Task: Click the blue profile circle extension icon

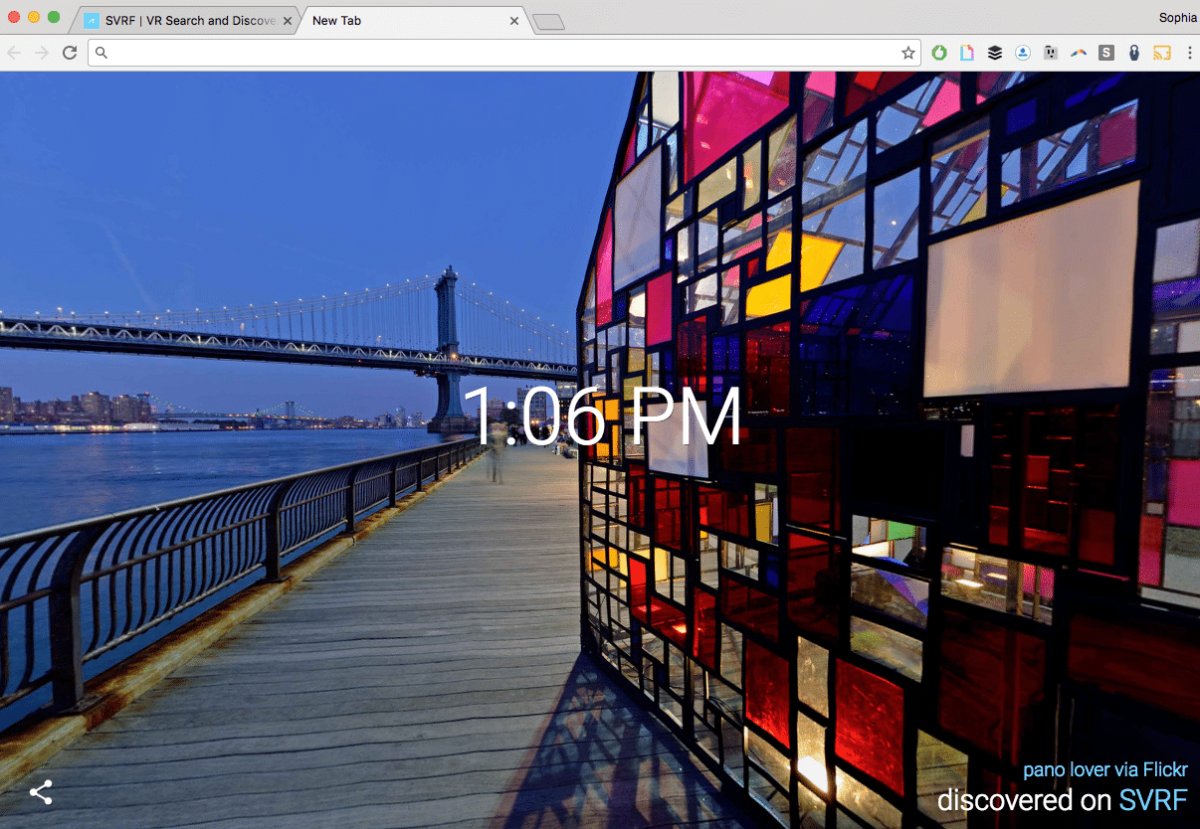Action: point(1023,53)
